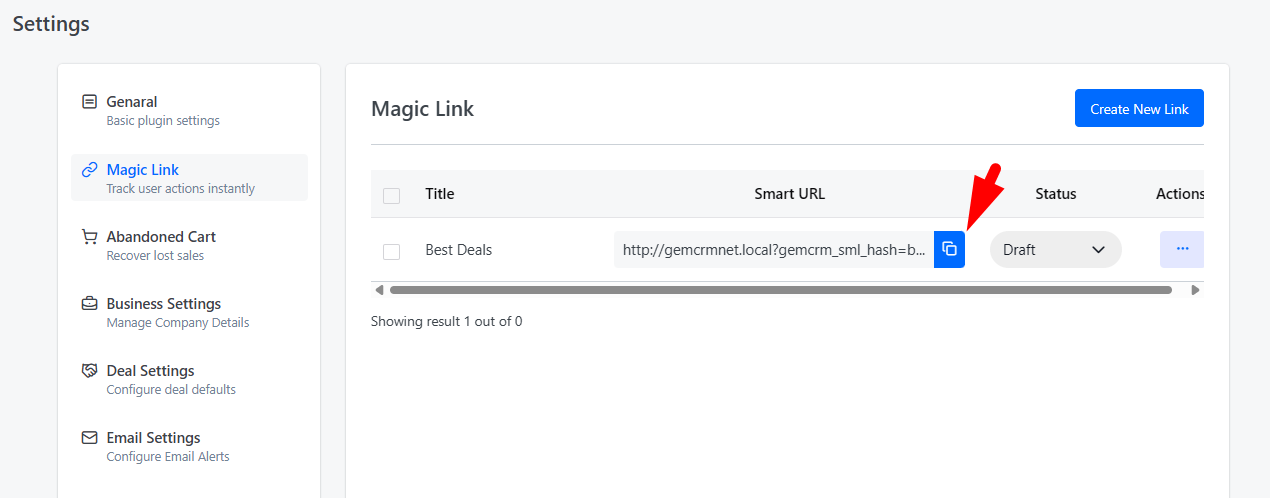Open the Deal Settings tab

(189, 379)
